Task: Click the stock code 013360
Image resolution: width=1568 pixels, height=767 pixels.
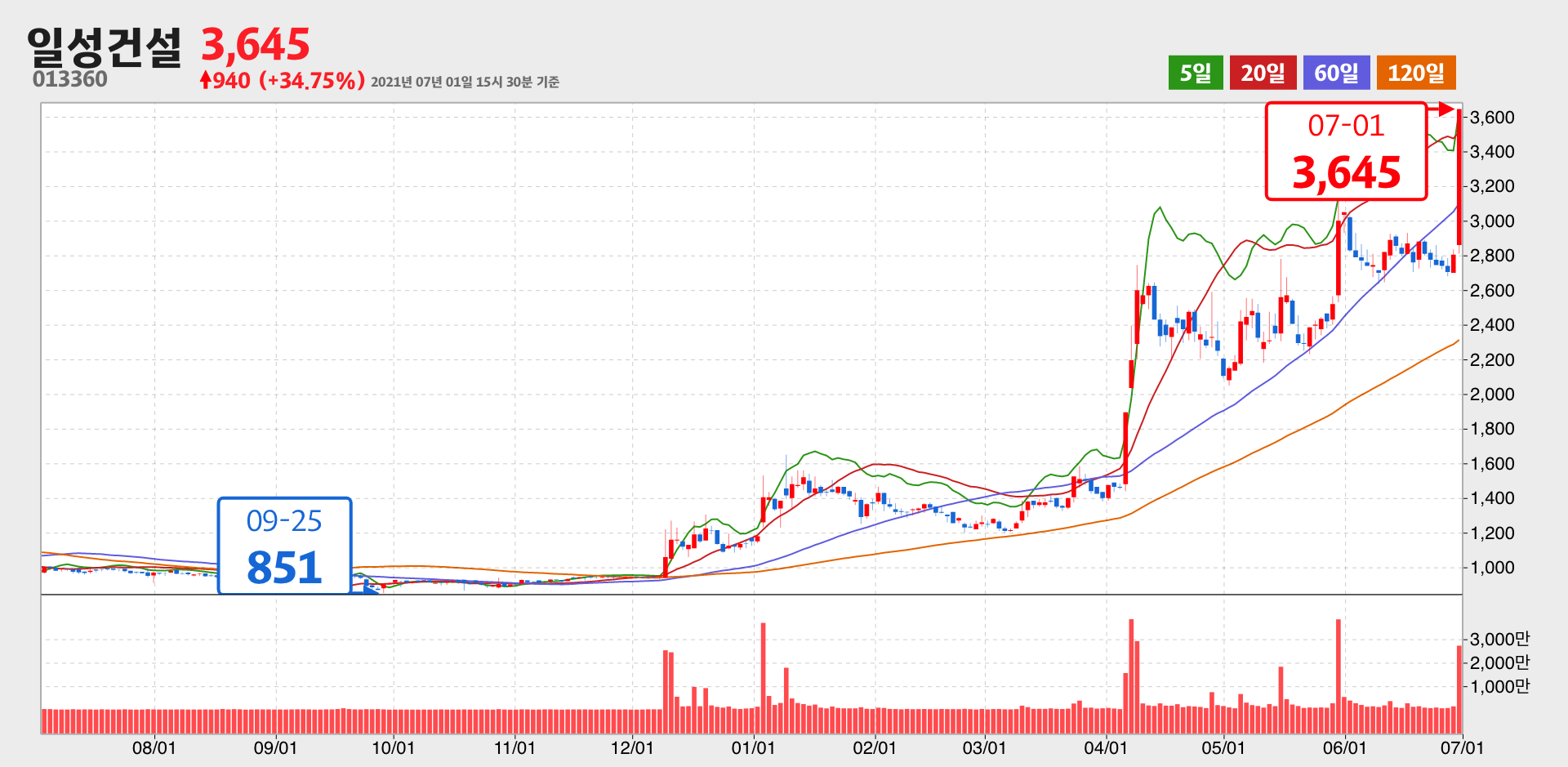Action: (x=70, y=79)
